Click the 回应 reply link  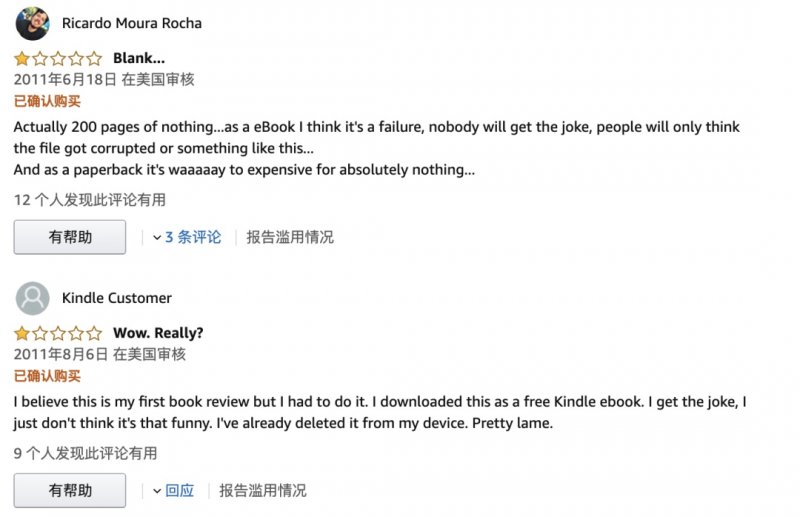180,491
